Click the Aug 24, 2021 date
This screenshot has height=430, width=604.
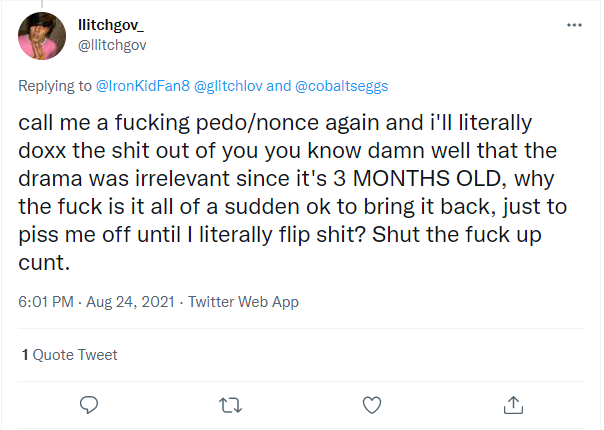(131, 301)
